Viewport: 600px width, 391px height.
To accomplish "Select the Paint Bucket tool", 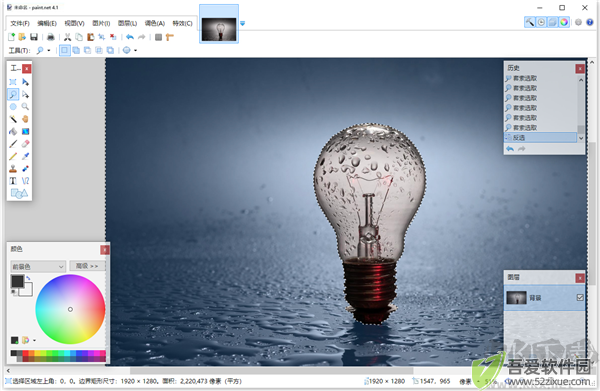I will [x=13, y=131].
